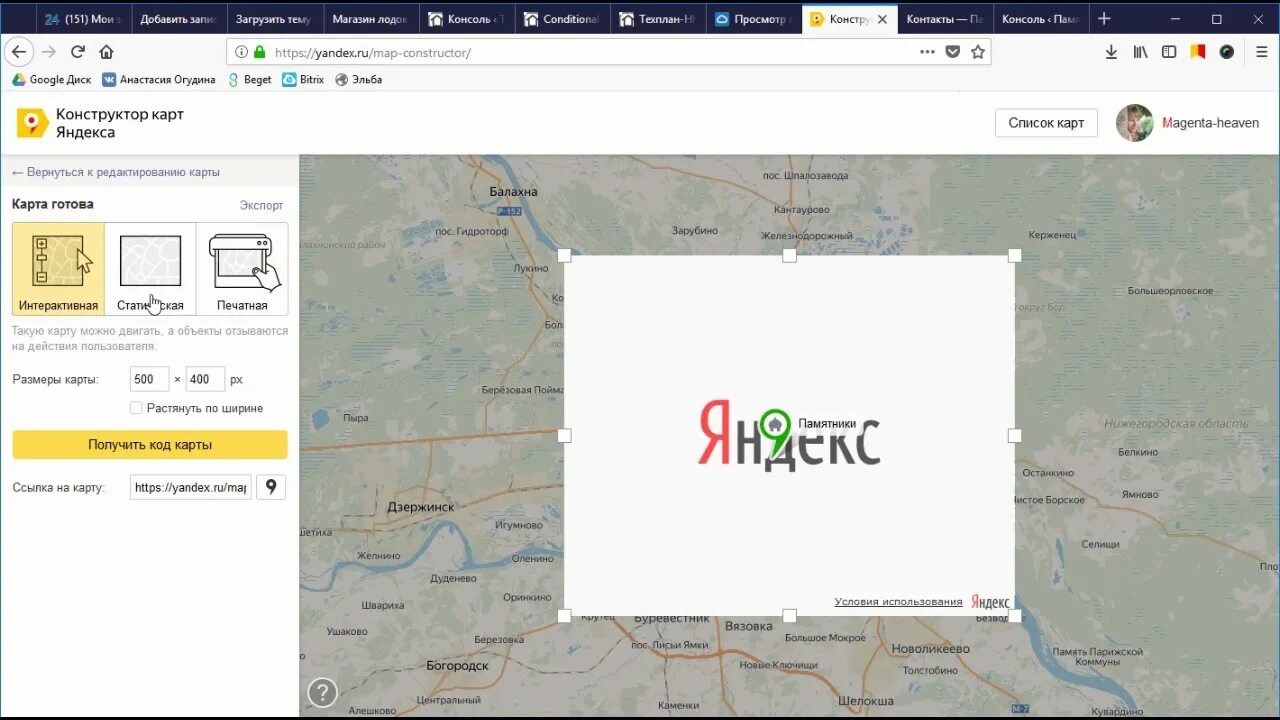Open a new tab with plus button
1280x720 pixels.
[1104, 19]
